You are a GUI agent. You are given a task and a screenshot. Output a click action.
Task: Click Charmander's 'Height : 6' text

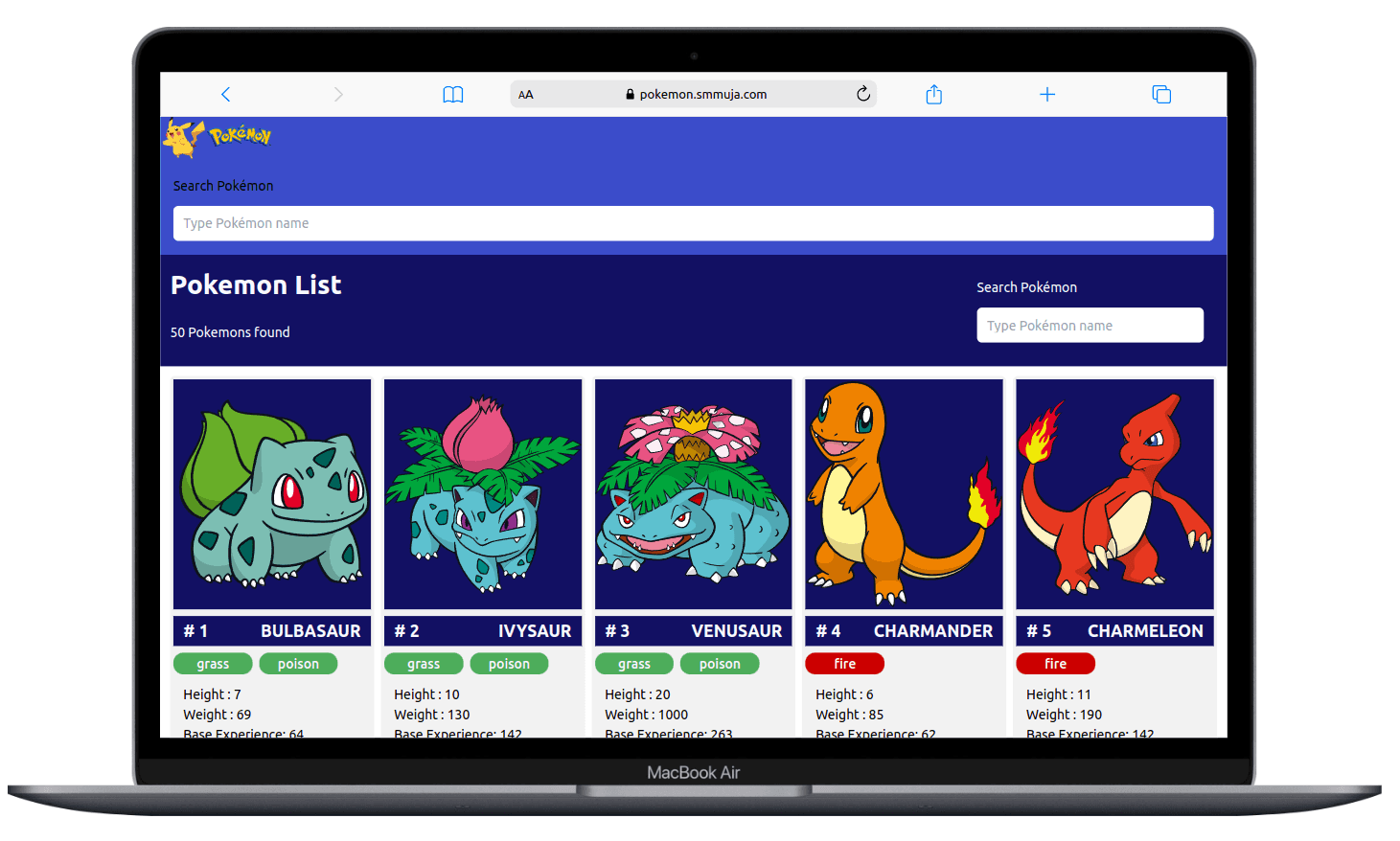pyautogui.click(x=844, y=694)
